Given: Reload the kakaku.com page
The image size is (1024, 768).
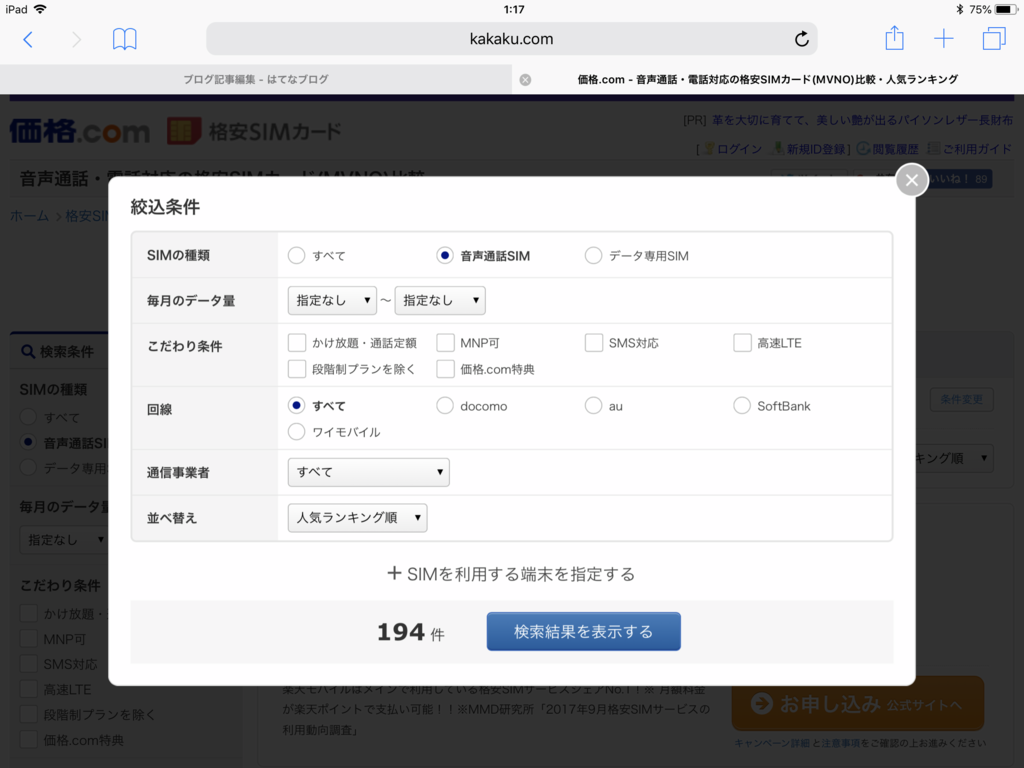Looking at the screenshot, I should [801, 39].
